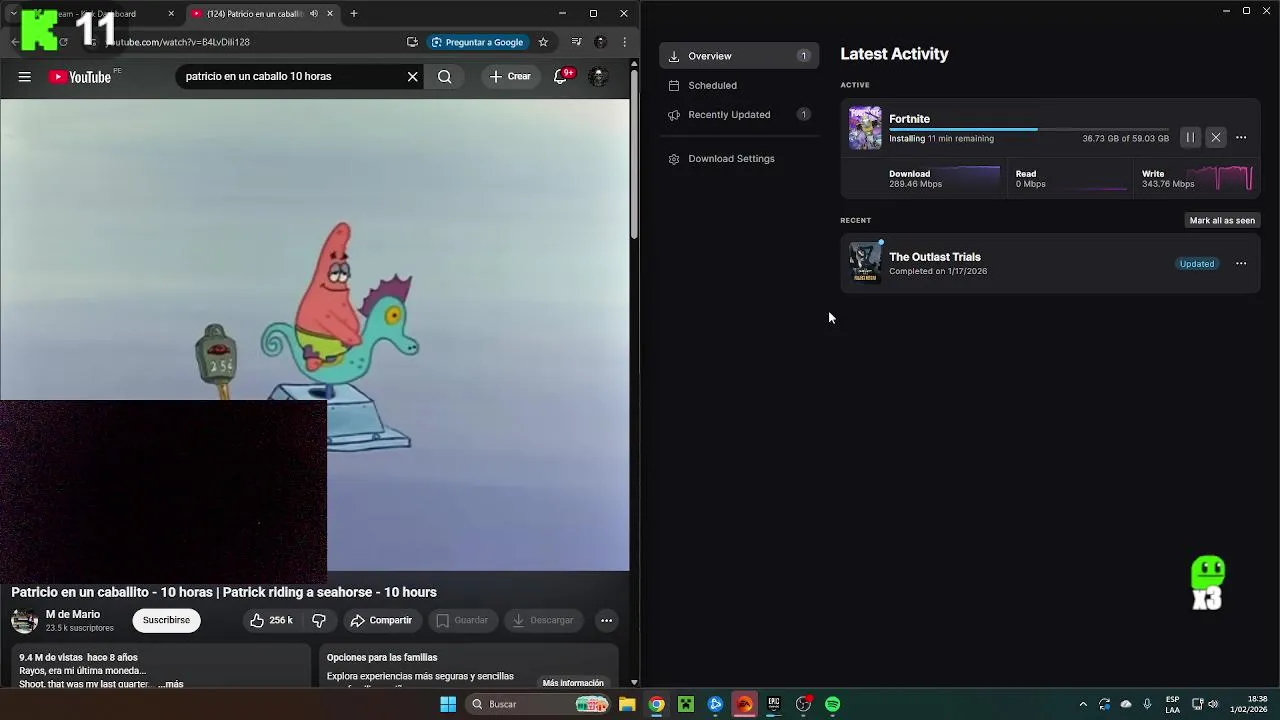This screenshot has width=1280, height=720.
Task: Click the Fortnite install progress bar
Action: pos(1029,129)
